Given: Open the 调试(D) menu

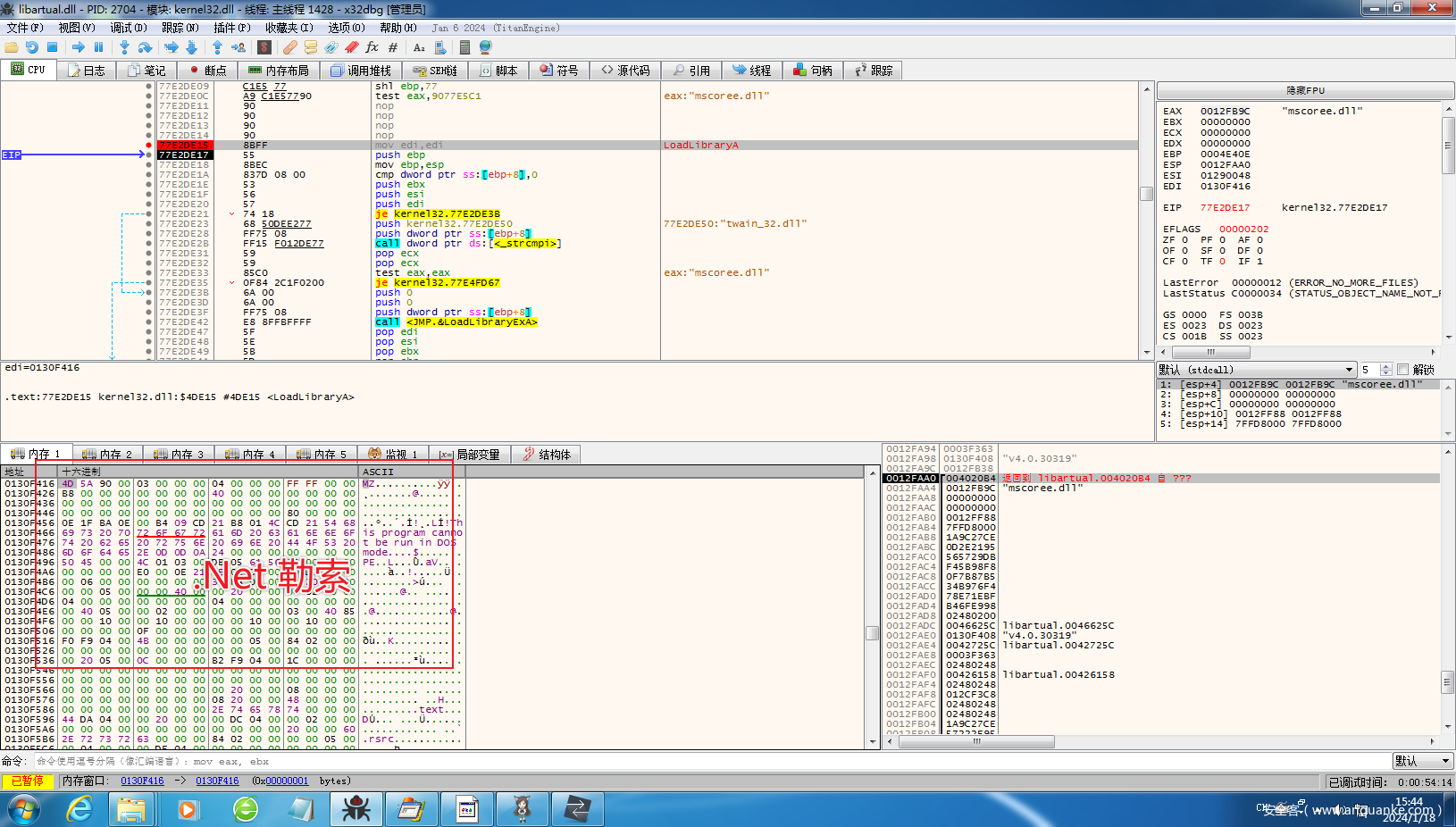Looking at the screenshot, I should (128, 28).
